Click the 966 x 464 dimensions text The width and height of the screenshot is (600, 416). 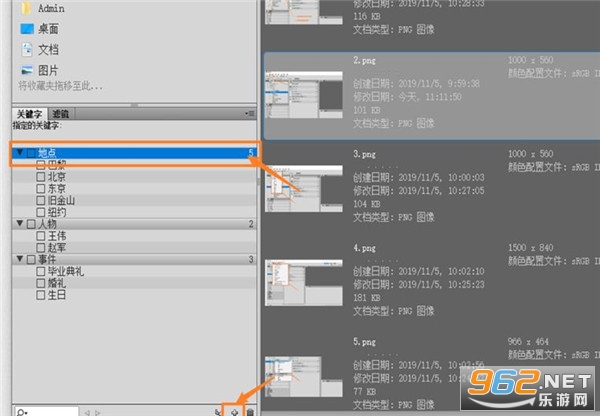pos(528,341)
